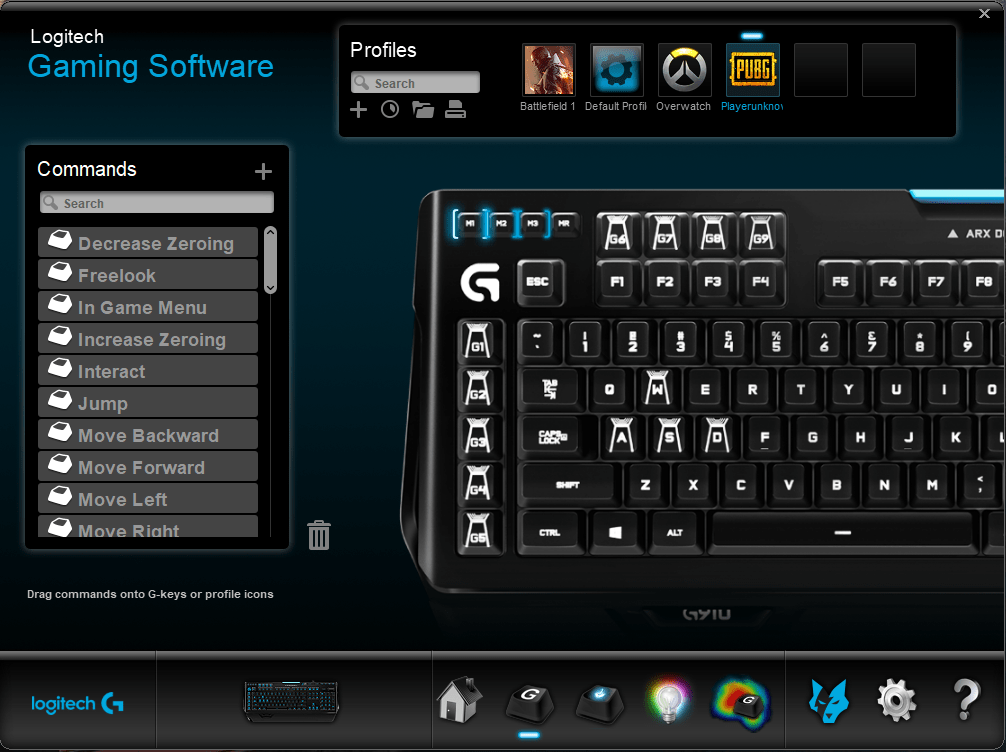This screenshot has width=1006, height=752.
Task: Open the Home screen house icon
Action: [x=459, y=699]
